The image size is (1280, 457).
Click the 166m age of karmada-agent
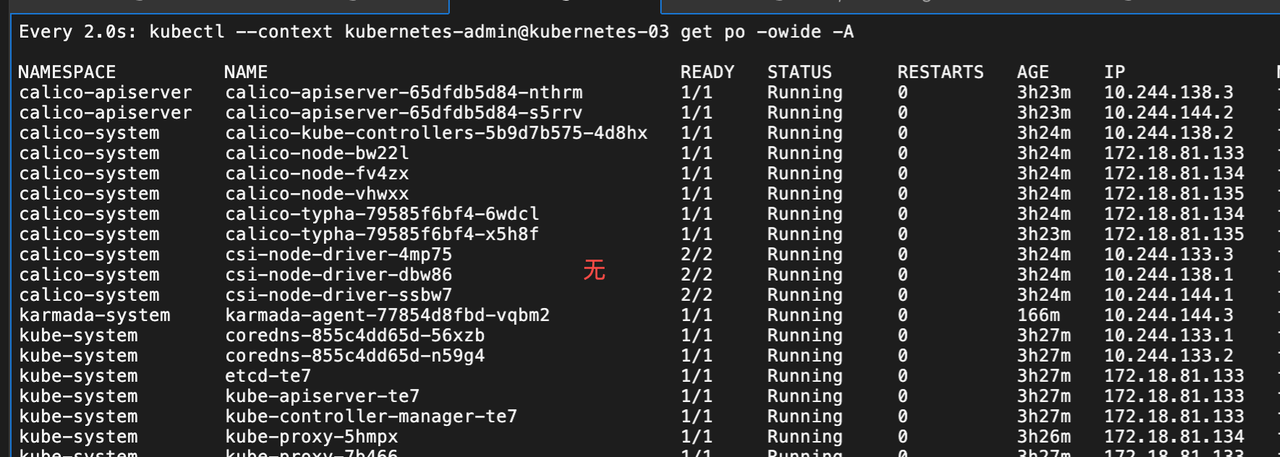point(1038,315)
